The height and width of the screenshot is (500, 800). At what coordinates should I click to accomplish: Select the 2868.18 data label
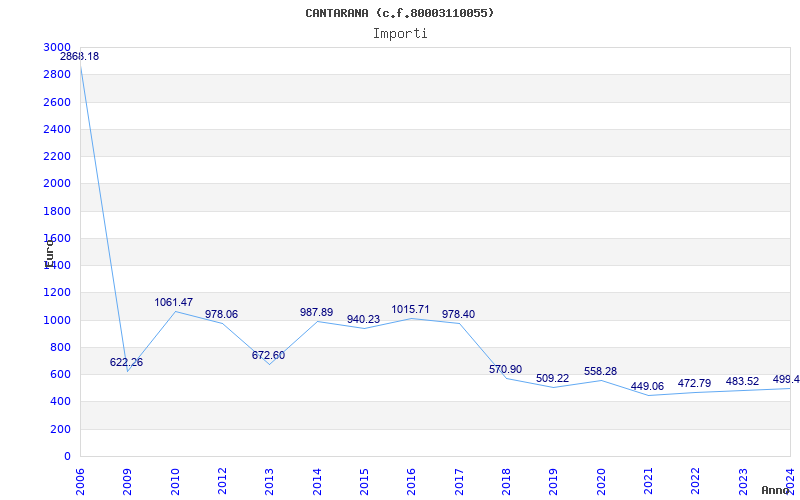pos(80,57)
